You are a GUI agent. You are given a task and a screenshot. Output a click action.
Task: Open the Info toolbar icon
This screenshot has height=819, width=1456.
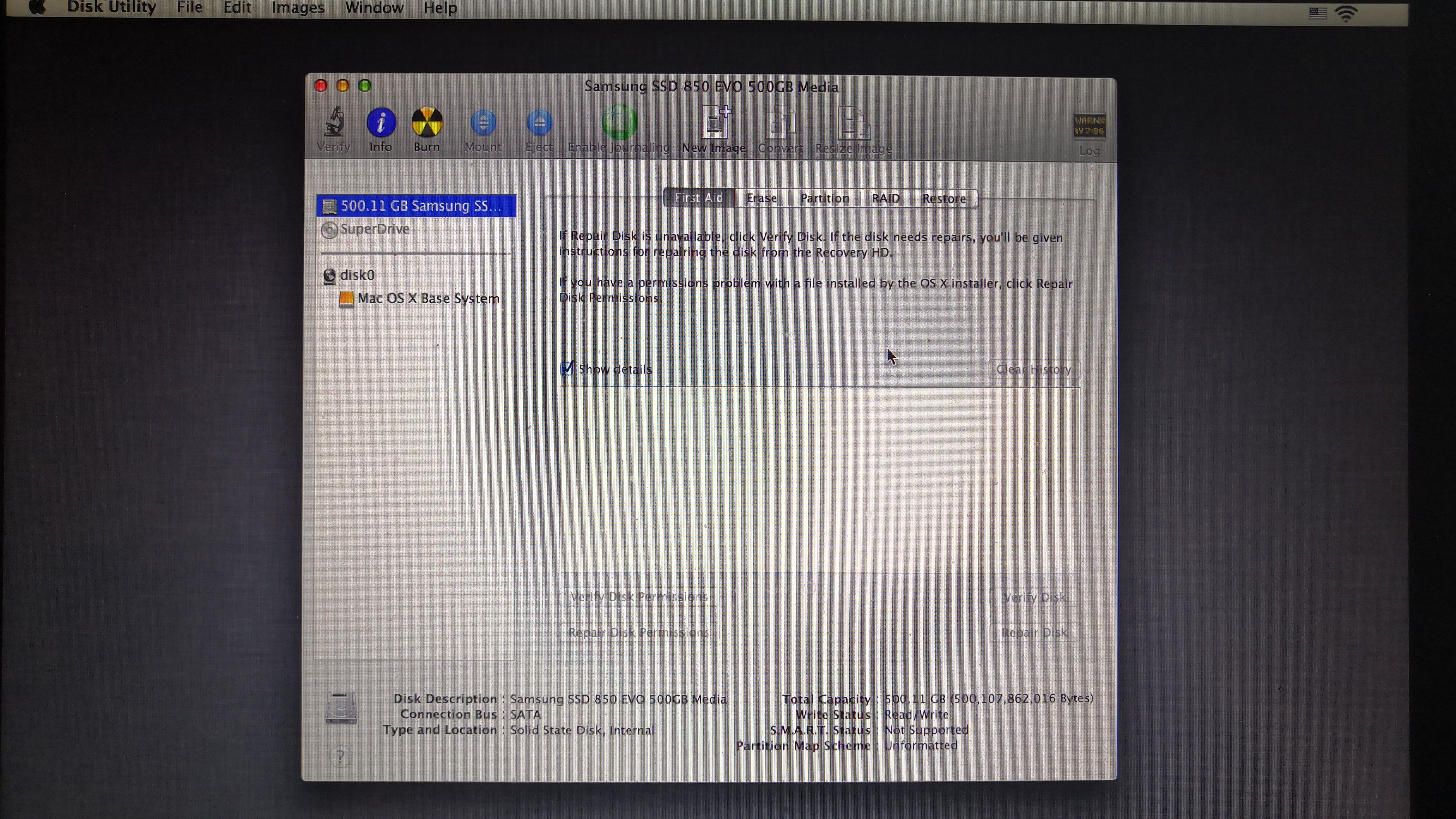click(381, 123)
